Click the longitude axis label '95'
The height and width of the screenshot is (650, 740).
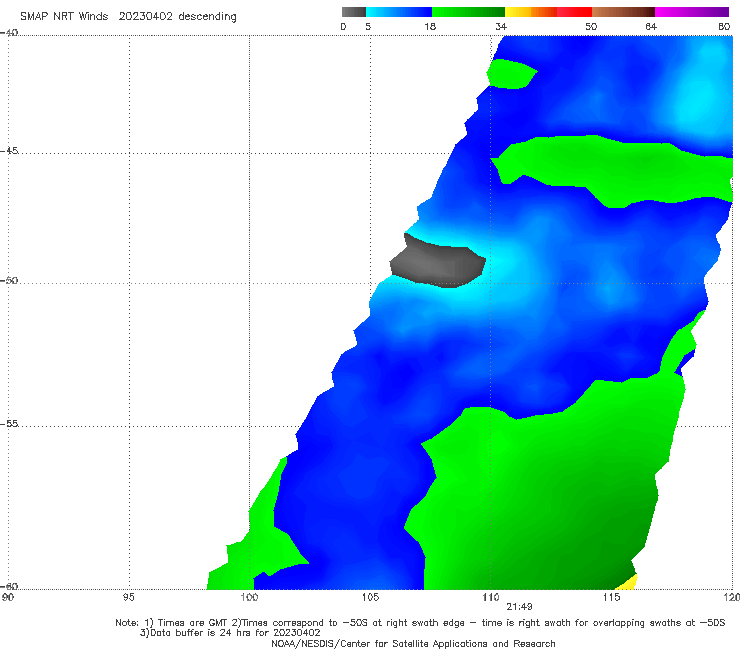point(128,597)
